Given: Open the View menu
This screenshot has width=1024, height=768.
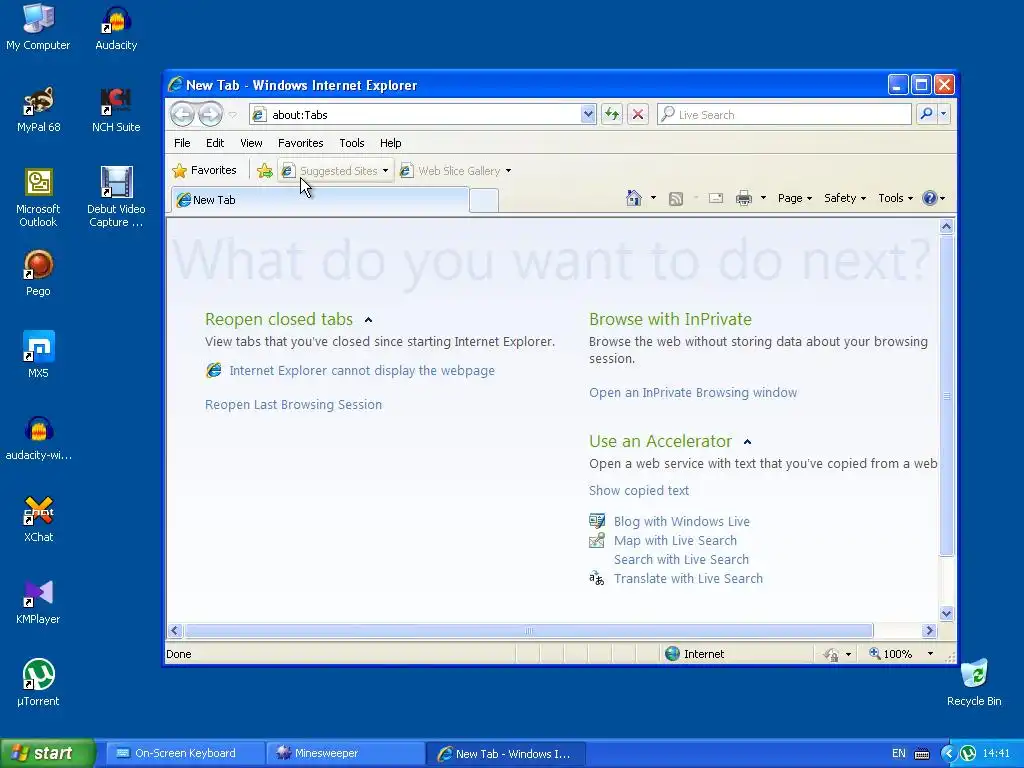Looking at the screenshot, I should (251, 143).
